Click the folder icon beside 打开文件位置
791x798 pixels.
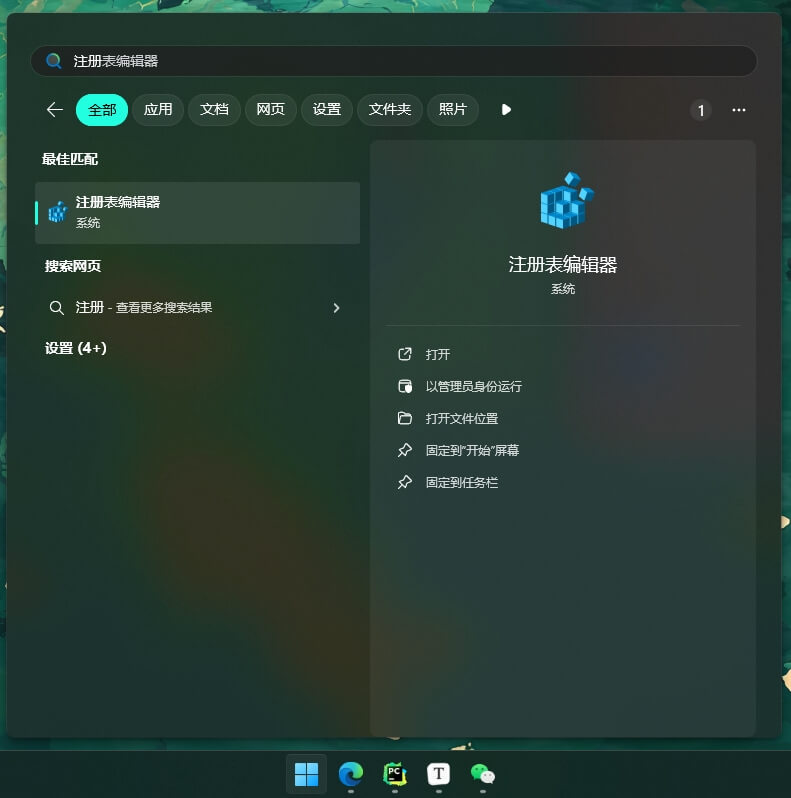coord(405,418)
